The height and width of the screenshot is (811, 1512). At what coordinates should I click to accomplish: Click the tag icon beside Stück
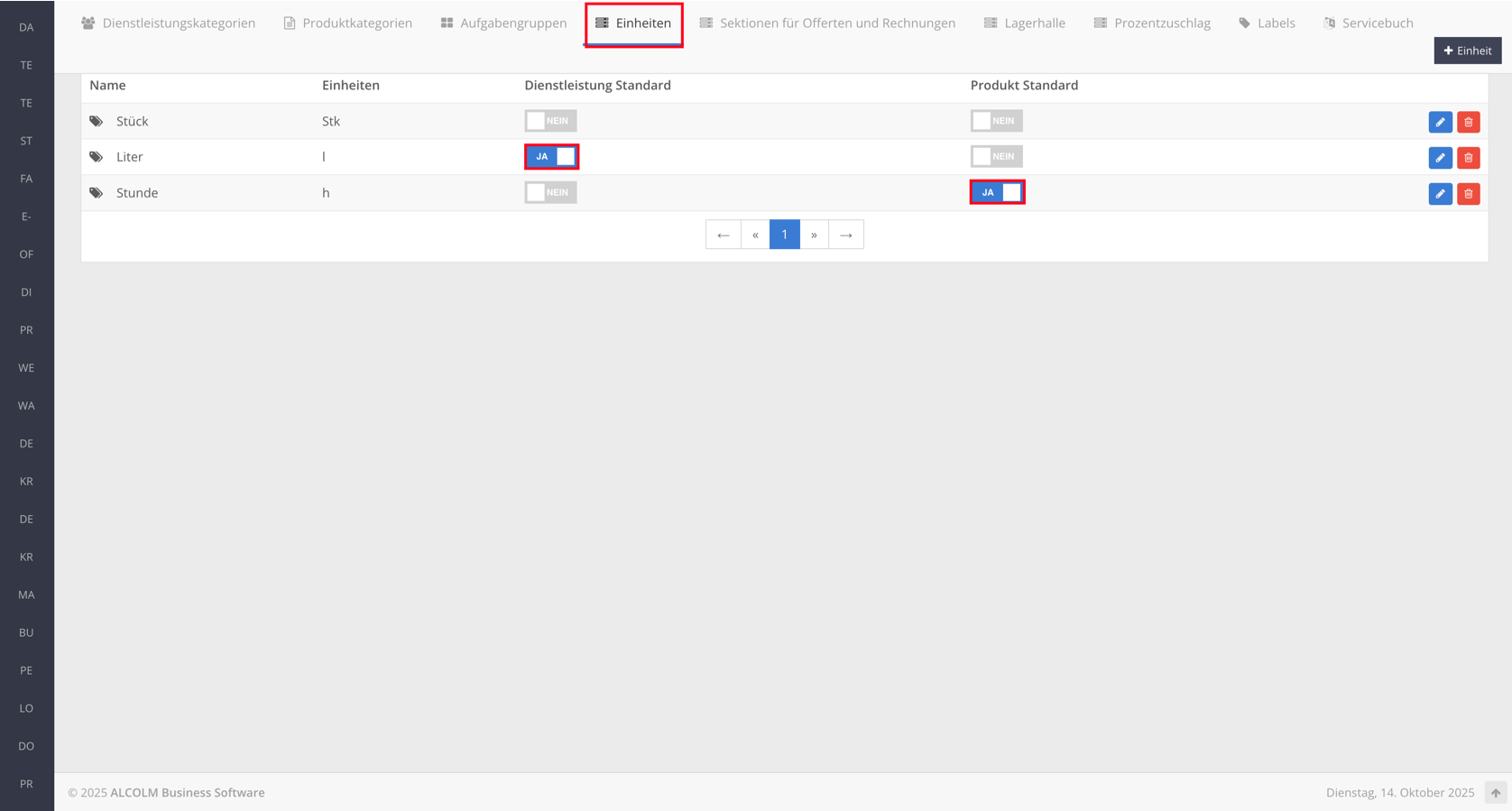(97, 121)
